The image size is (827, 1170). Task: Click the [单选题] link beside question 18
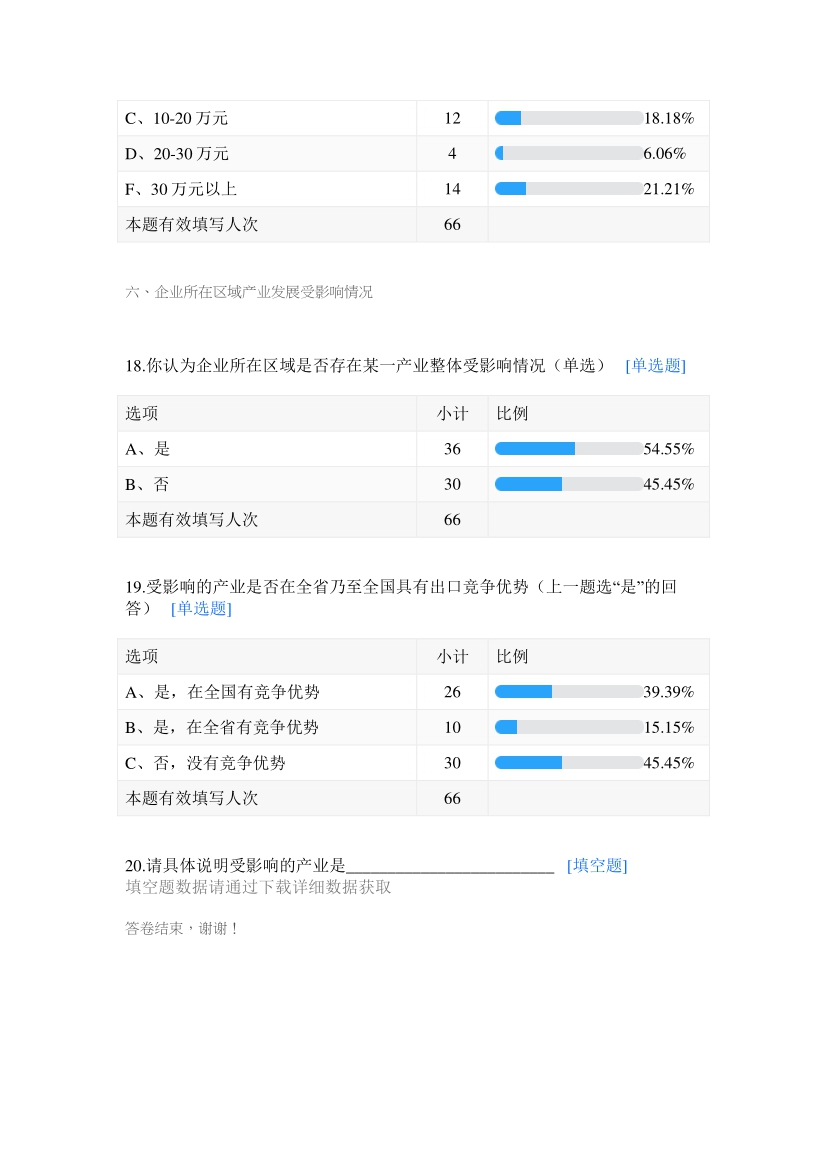tap(655, 366)
